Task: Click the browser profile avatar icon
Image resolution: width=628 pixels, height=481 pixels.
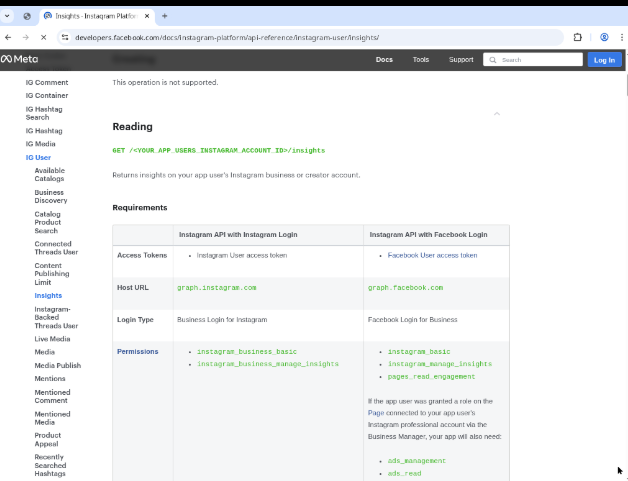Action: (x=604, y=37)
